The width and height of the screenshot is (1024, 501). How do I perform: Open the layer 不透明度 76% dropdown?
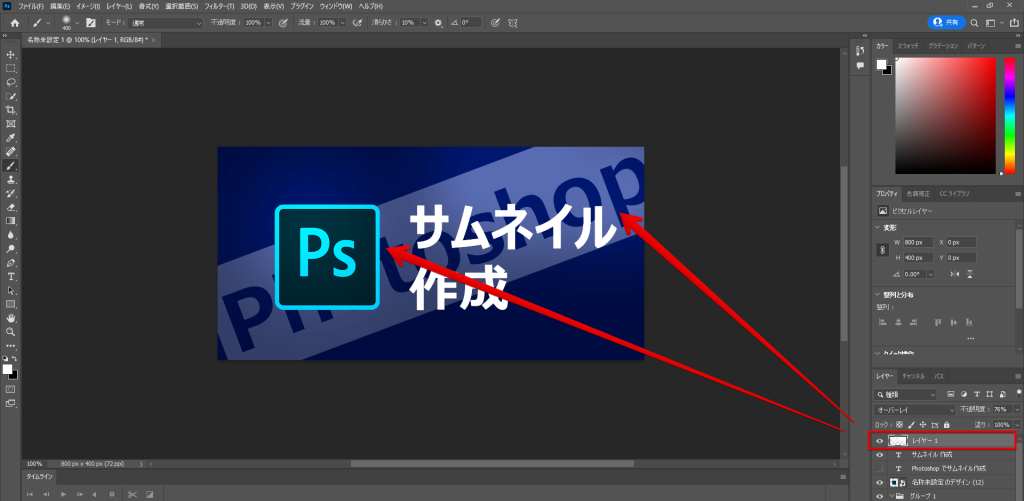pos(1017,410)
